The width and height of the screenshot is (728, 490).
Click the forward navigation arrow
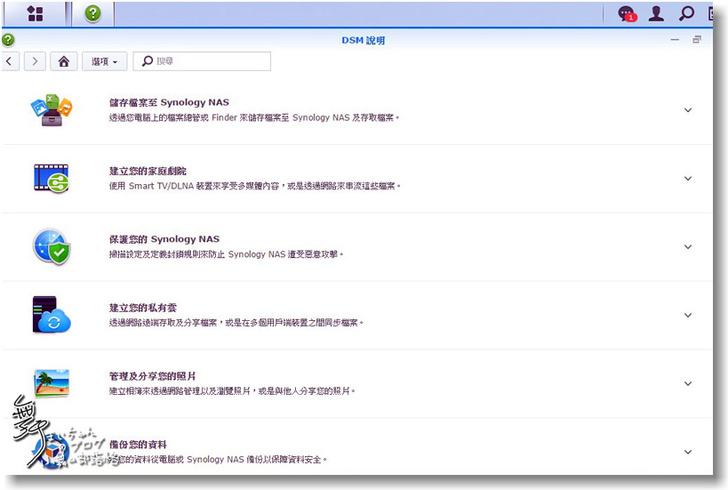[35, 61]
